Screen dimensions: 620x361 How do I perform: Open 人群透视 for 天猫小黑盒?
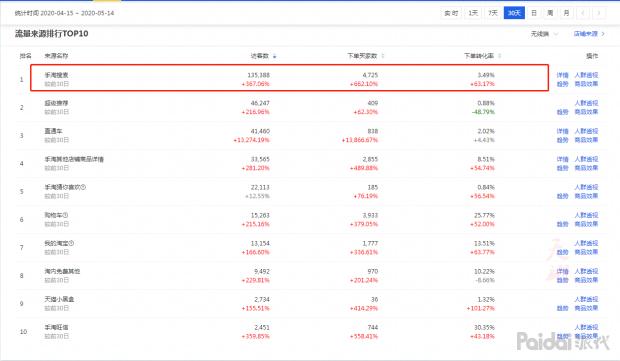(x=586, y=300)
